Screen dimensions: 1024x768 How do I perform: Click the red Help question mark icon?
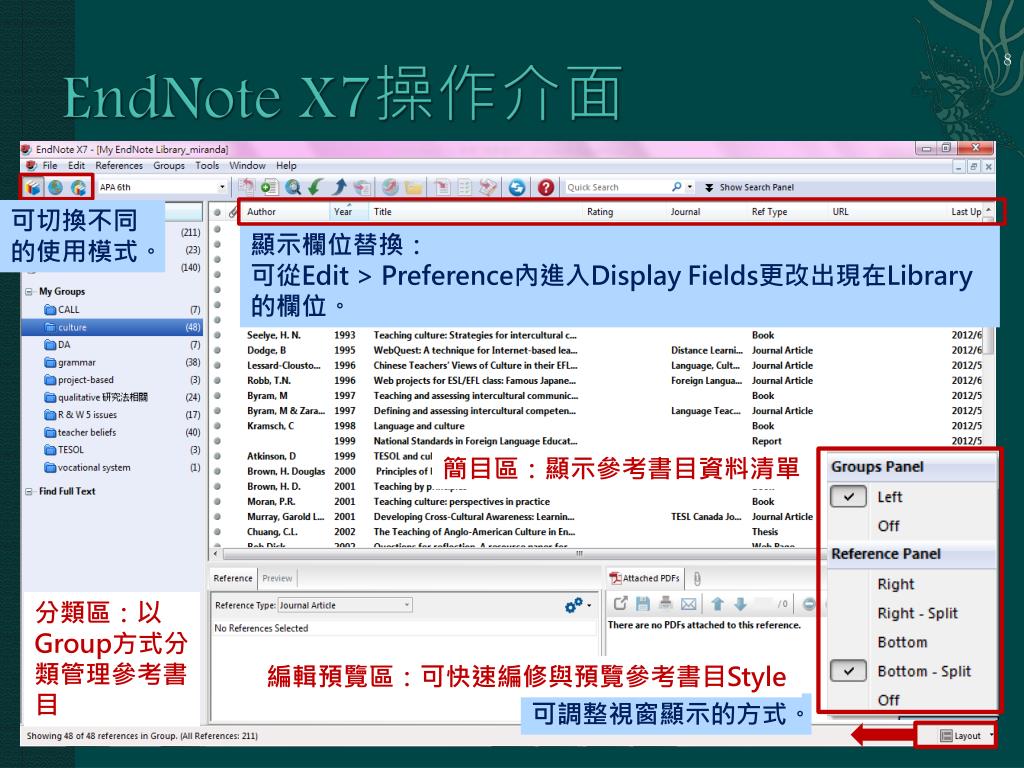click(x=546, y=187)
